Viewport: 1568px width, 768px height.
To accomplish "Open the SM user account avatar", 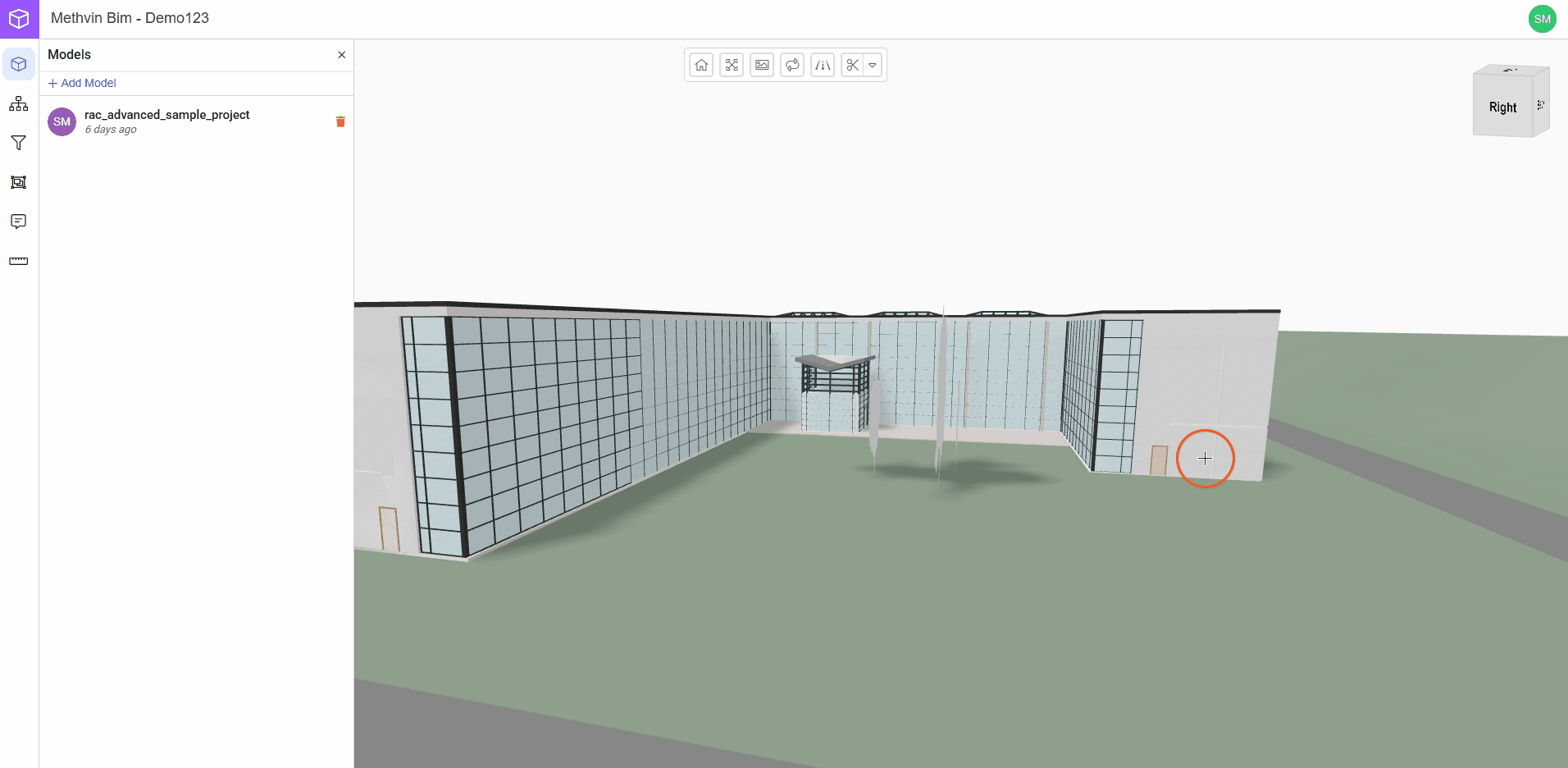I will pos(1542,19).
